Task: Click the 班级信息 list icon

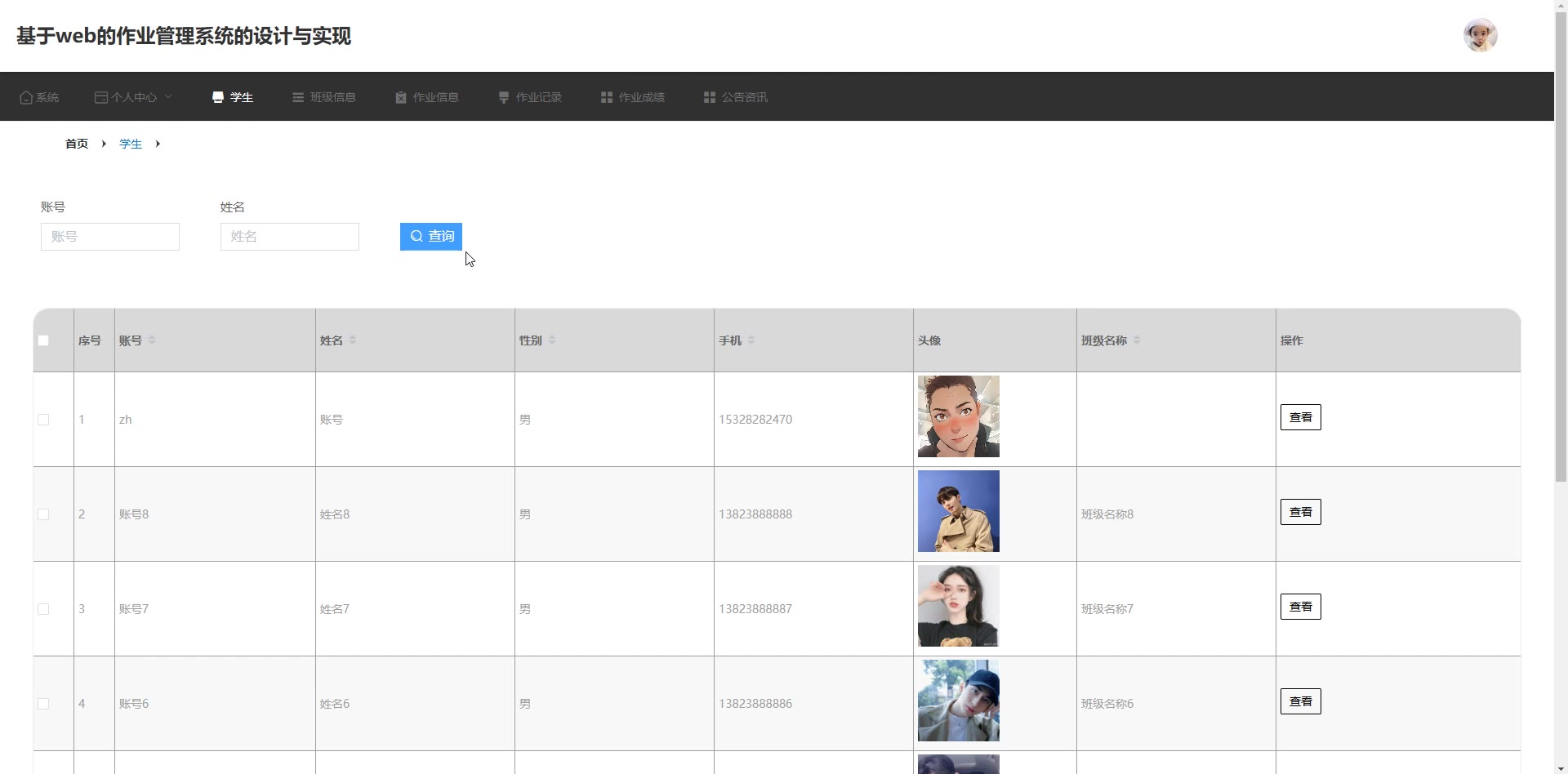Action: [x=298, y=97]
